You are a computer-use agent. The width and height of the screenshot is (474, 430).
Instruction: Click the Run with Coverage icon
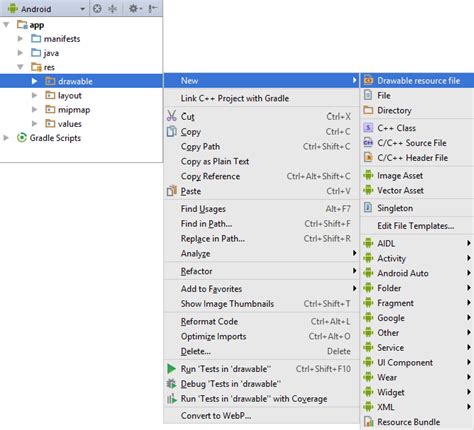pos(171,399)
